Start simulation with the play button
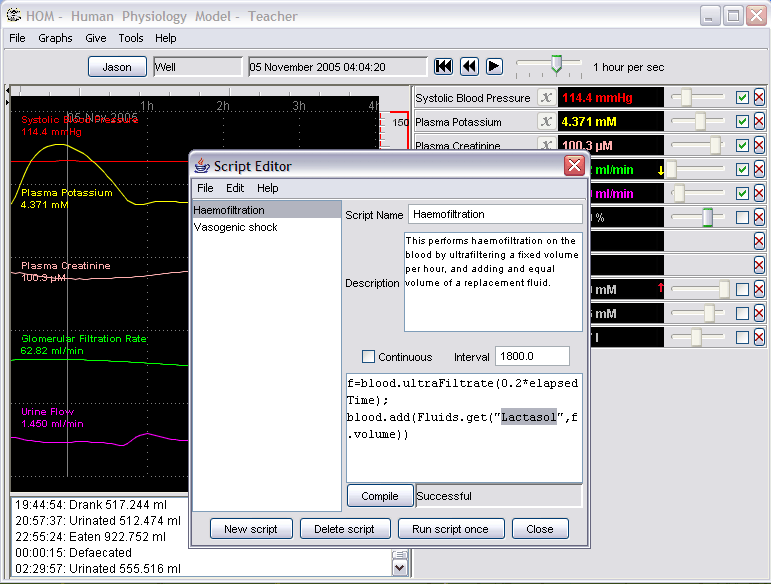Screen dimensions: 771x584 click(x=494, y=67)
